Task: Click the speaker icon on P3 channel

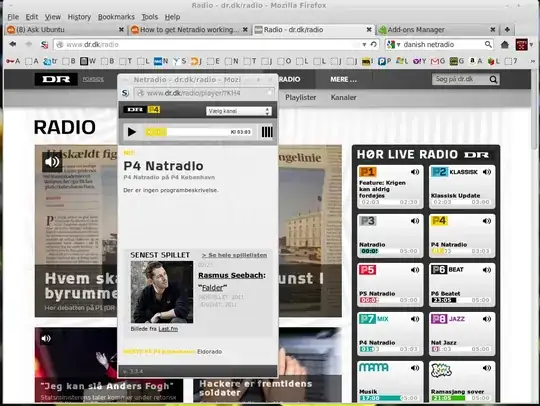Action: (415, 221)
